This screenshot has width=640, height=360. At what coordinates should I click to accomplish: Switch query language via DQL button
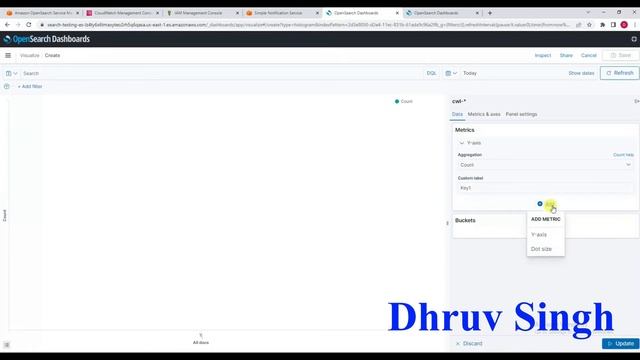(431, 73)
